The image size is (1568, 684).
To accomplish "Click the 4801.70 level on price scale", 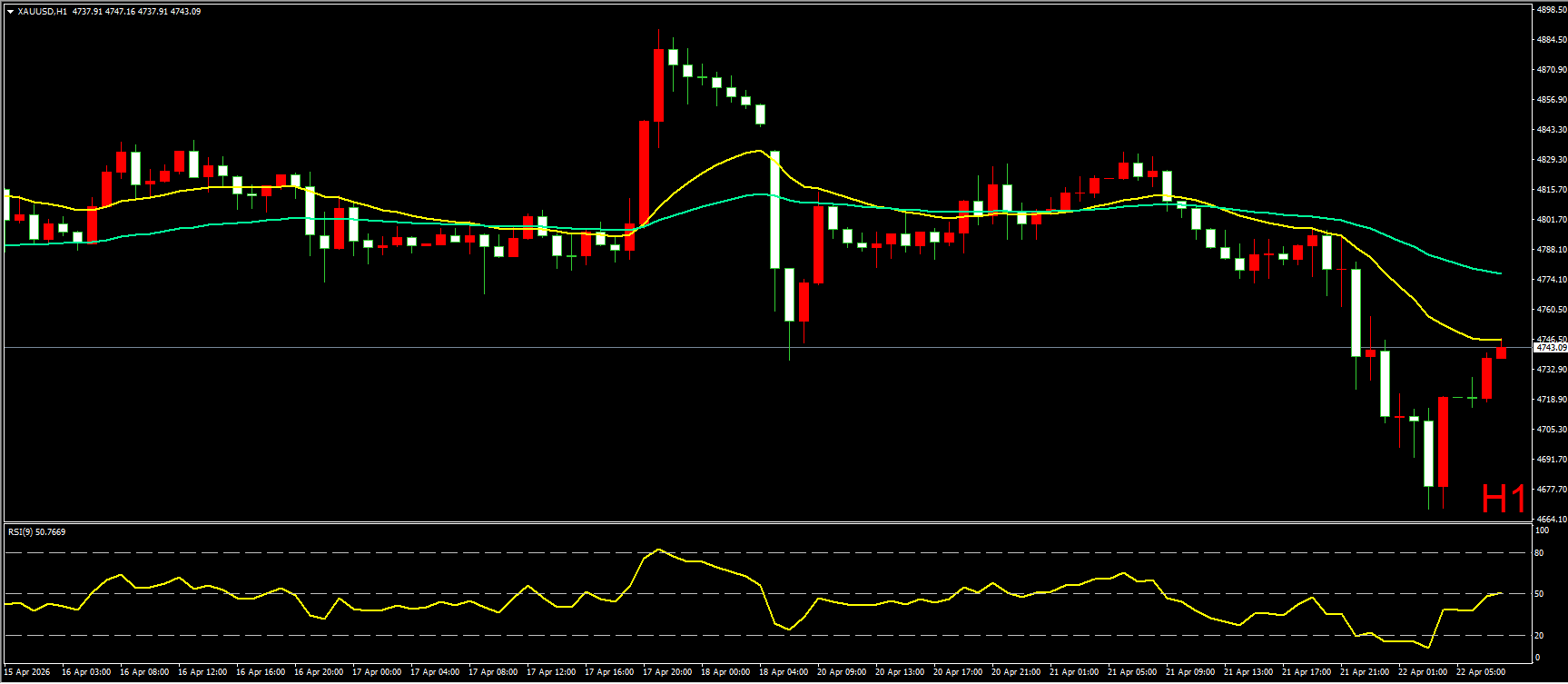I will point(1551,220).
